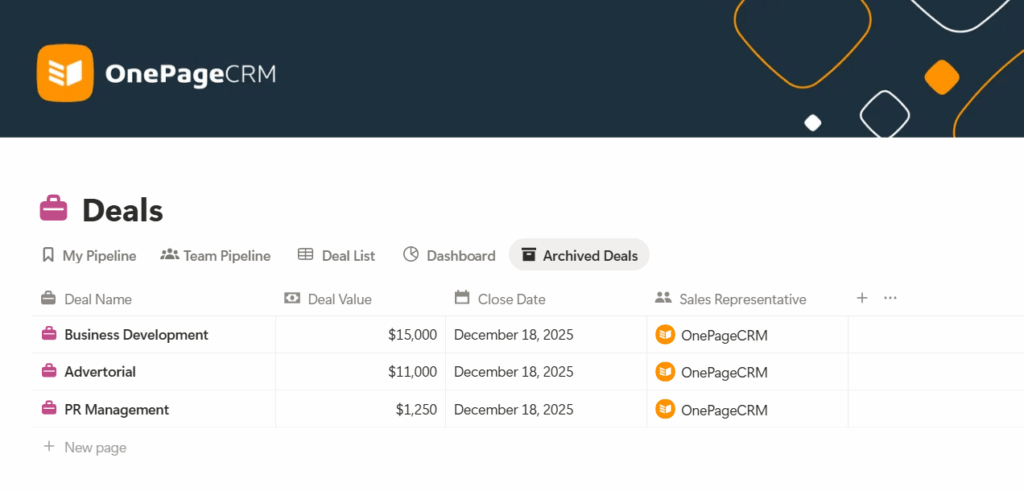Screen dimensions: 1024x491
Task: Click close date of PR Management row
Action: pyautogui.click(x=513, y=409)
